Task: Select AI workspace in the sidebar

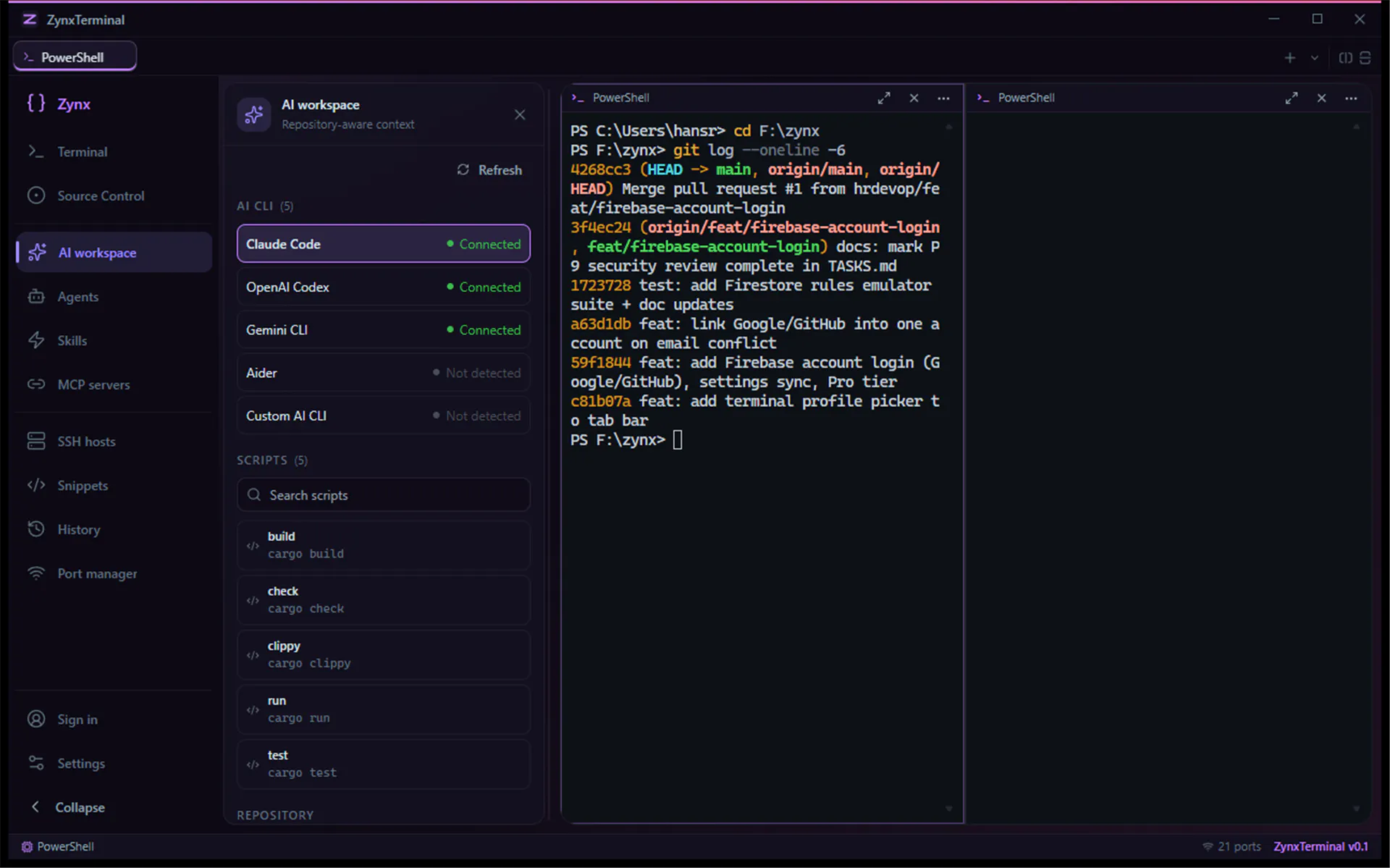Action: pos(113,252)
